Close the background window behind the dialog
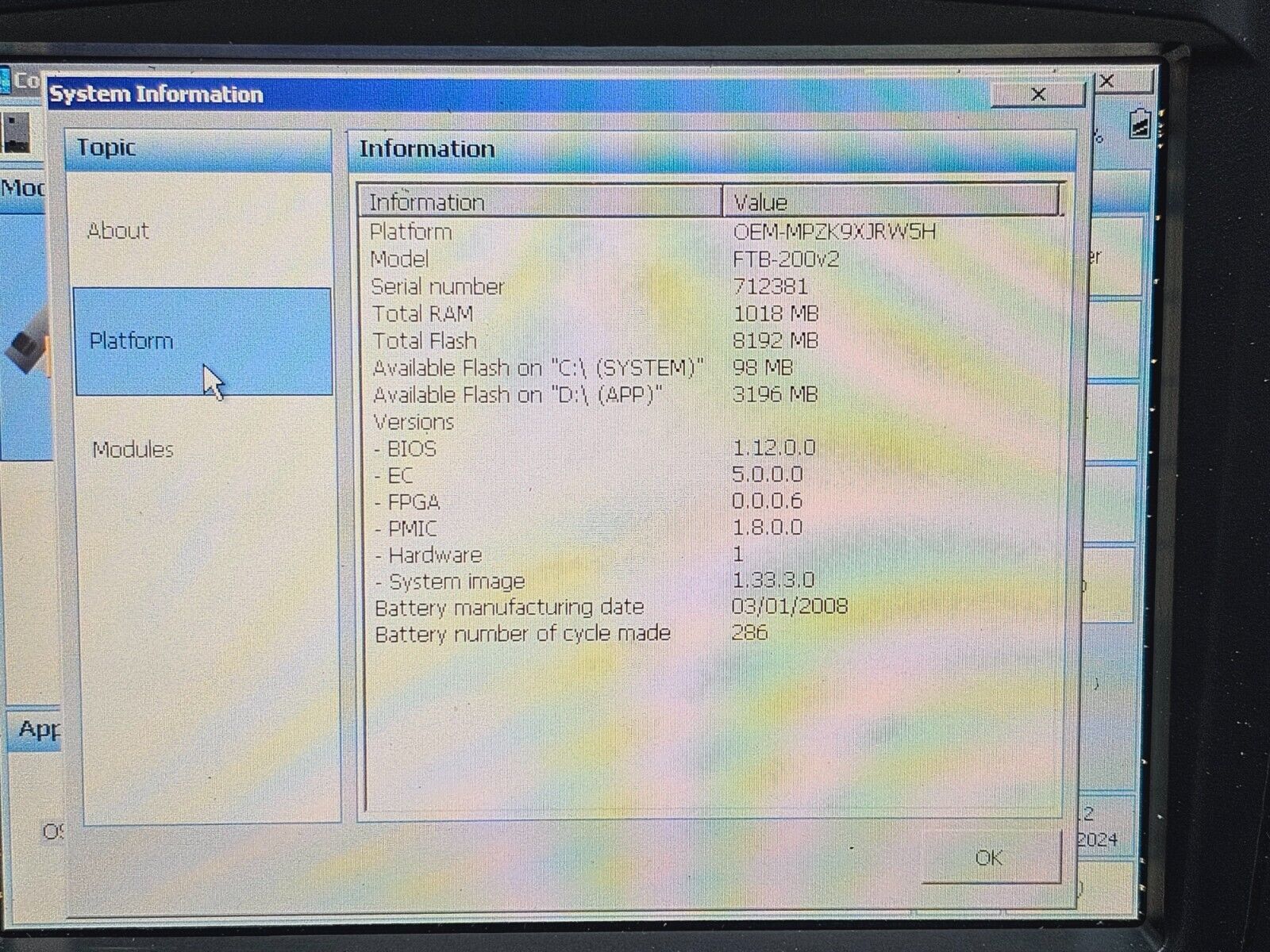This screenshot has width=1270, height=952. [1107, 81]
